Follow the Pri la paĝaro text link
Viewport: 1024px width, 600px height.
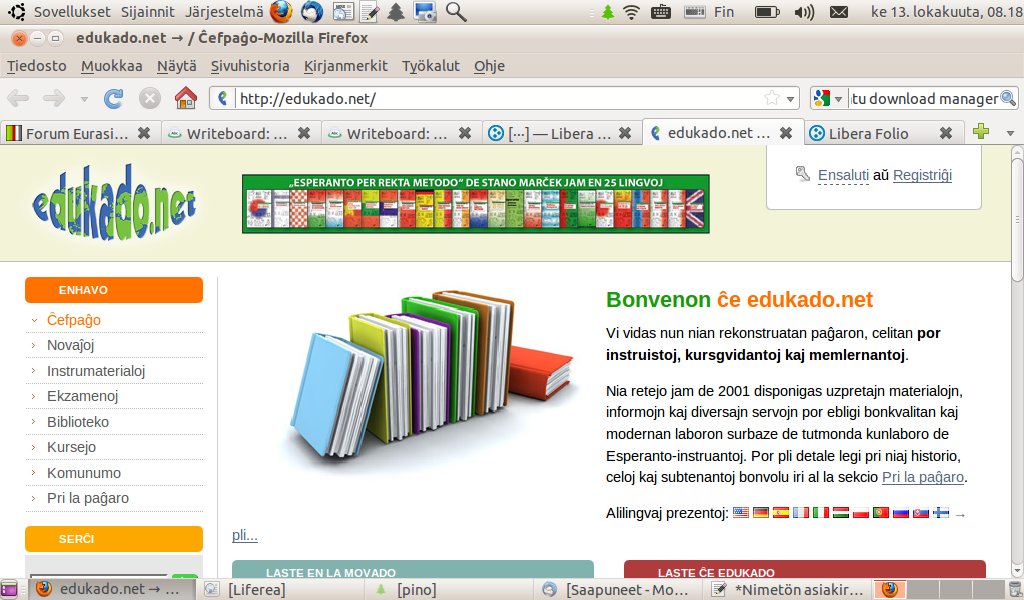923,477
